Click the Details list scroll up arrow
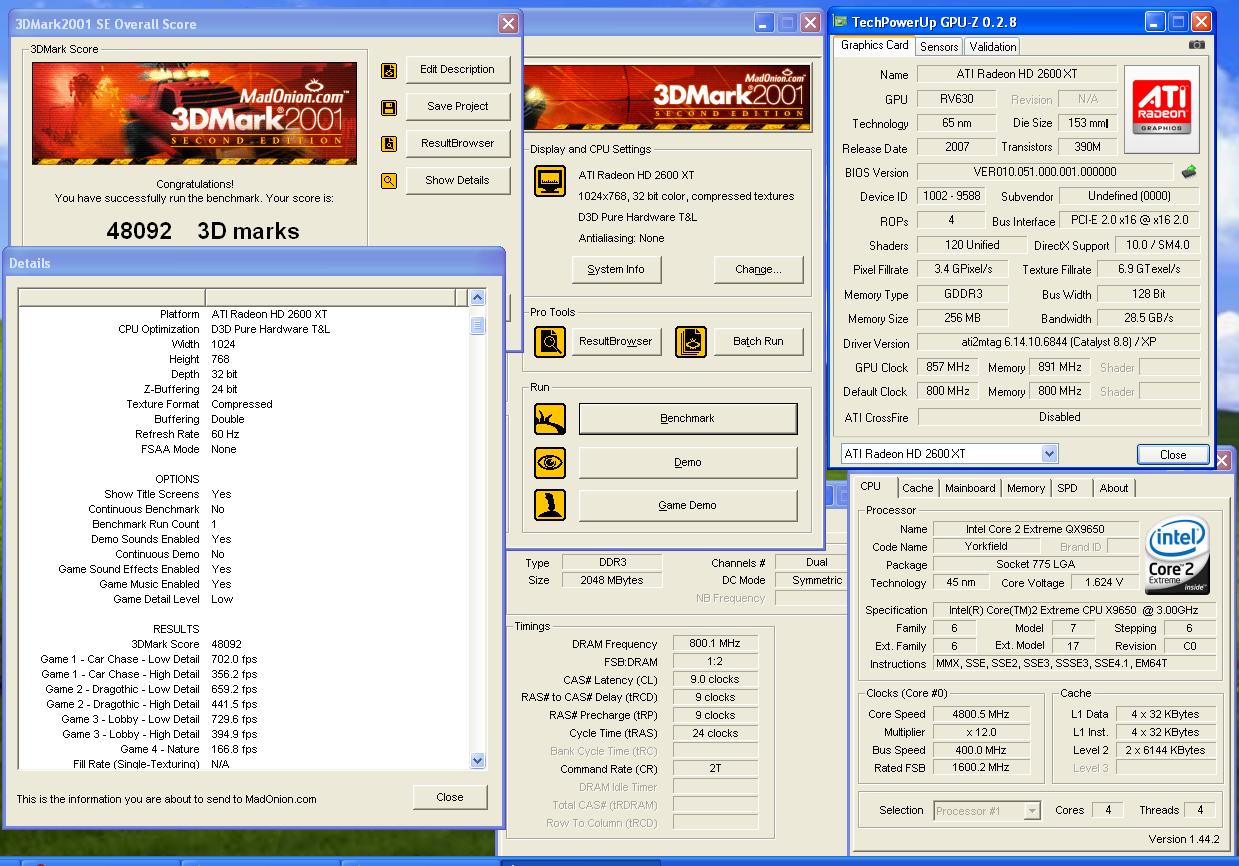Viewport: 1239px width, 866px height. point(477,298)
